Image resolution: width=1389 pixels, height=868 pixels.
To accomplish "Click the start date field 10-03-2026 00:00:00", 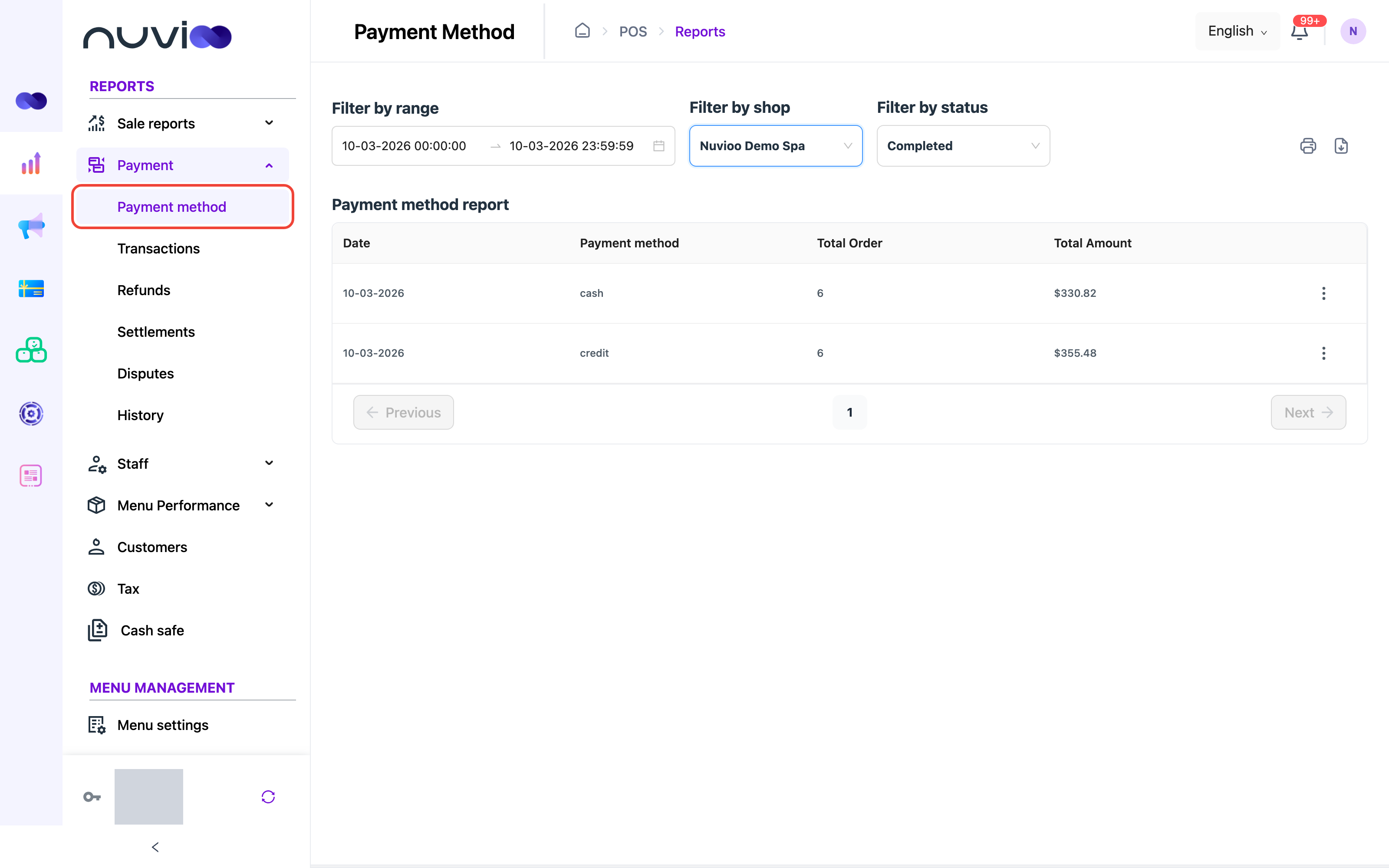I will pos(404,146).
